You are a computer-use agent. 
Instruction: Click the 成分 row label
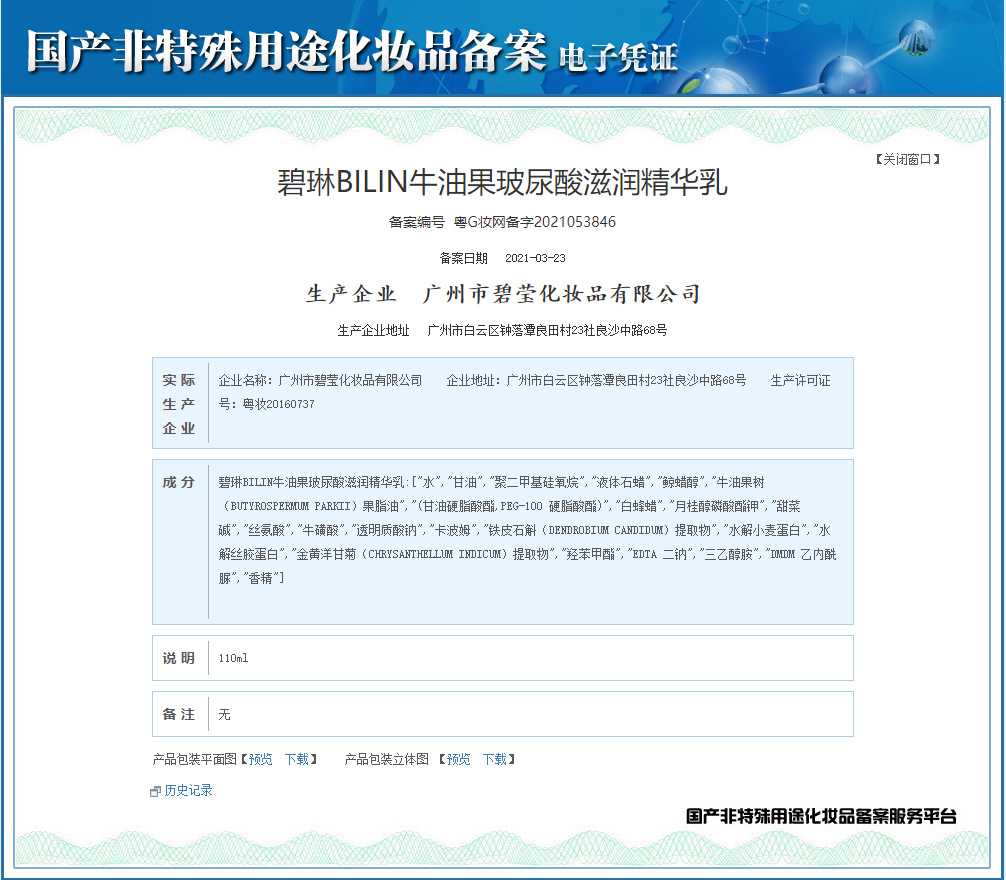[x=178, y=482]
